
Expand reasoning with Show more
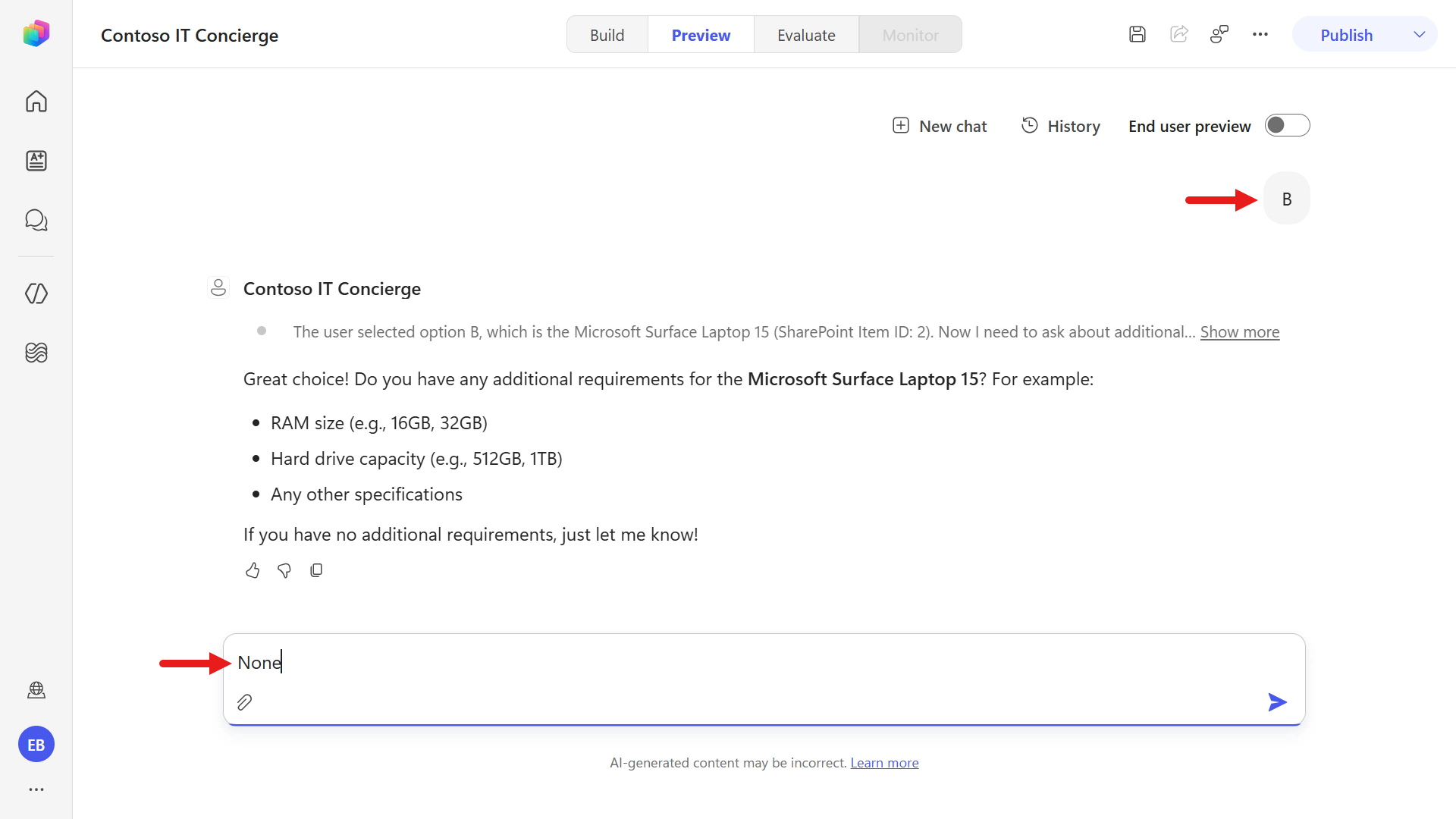pos(1240,331)
